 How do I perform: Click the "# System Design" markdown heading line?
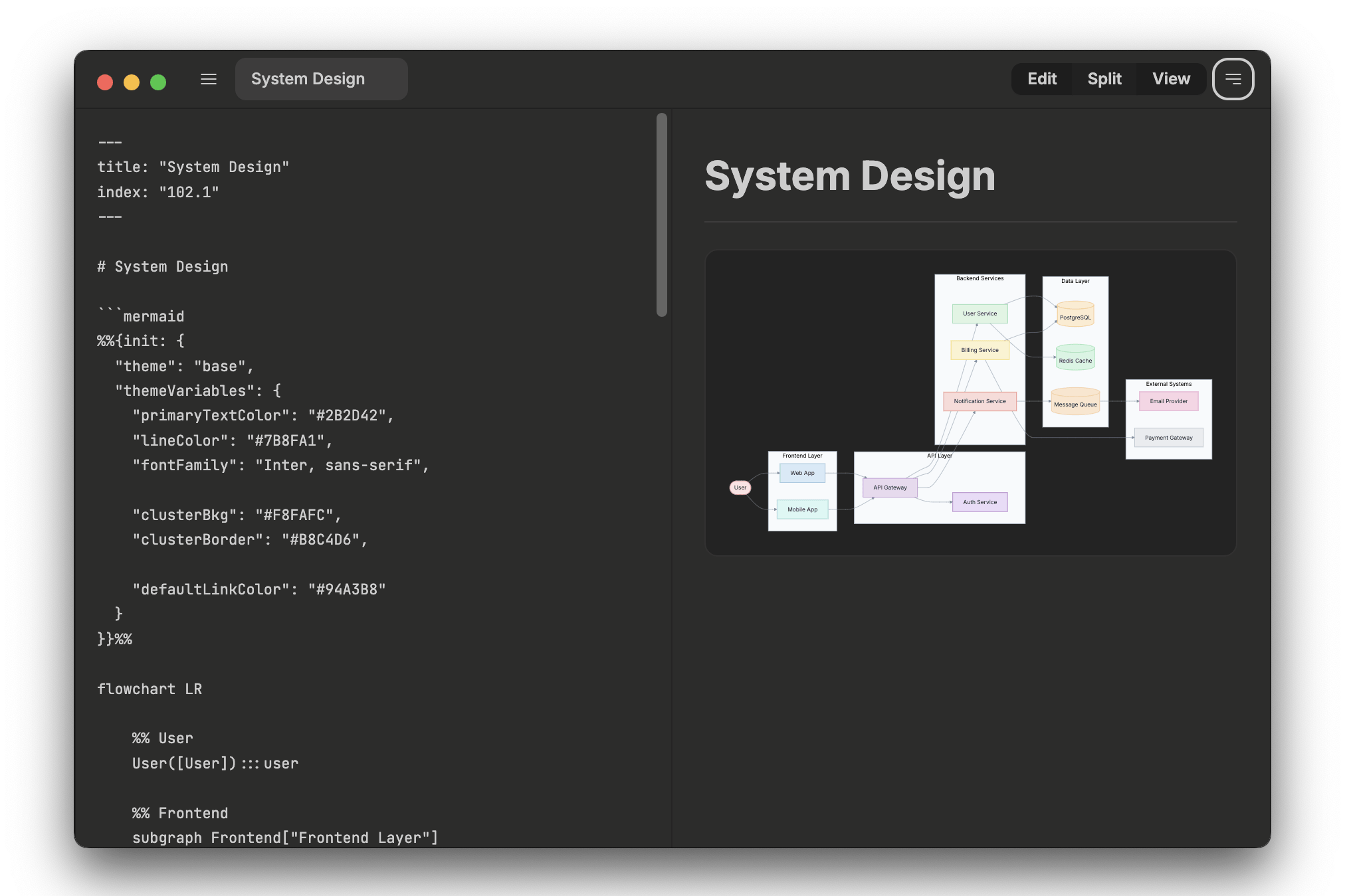pyautogui.click(x=163, y=267)
